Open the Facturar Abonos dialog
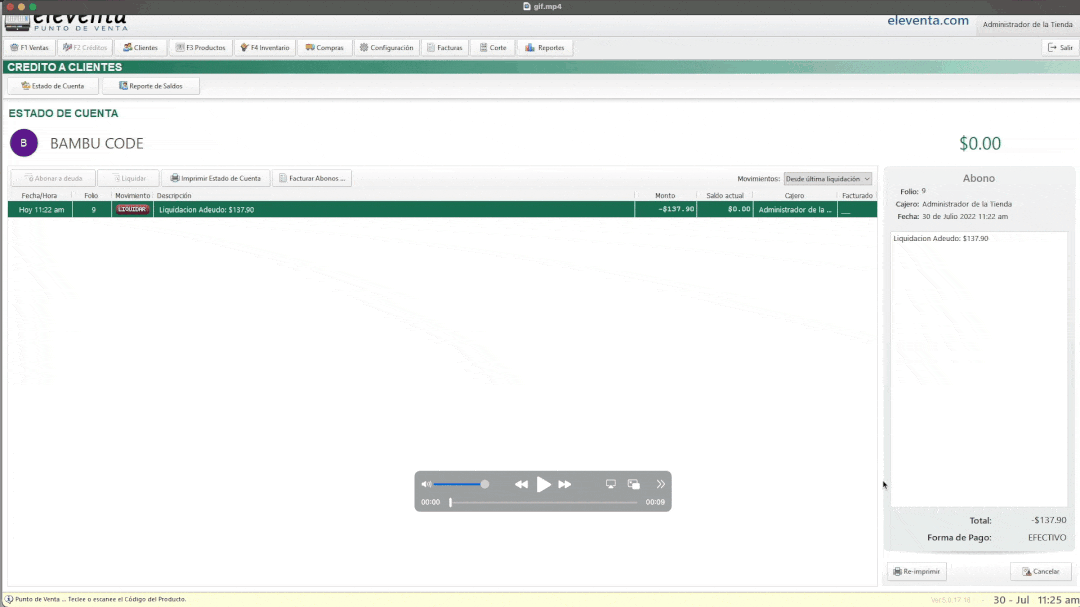This screenshot has height=607, width=1080. pos(313,178)
